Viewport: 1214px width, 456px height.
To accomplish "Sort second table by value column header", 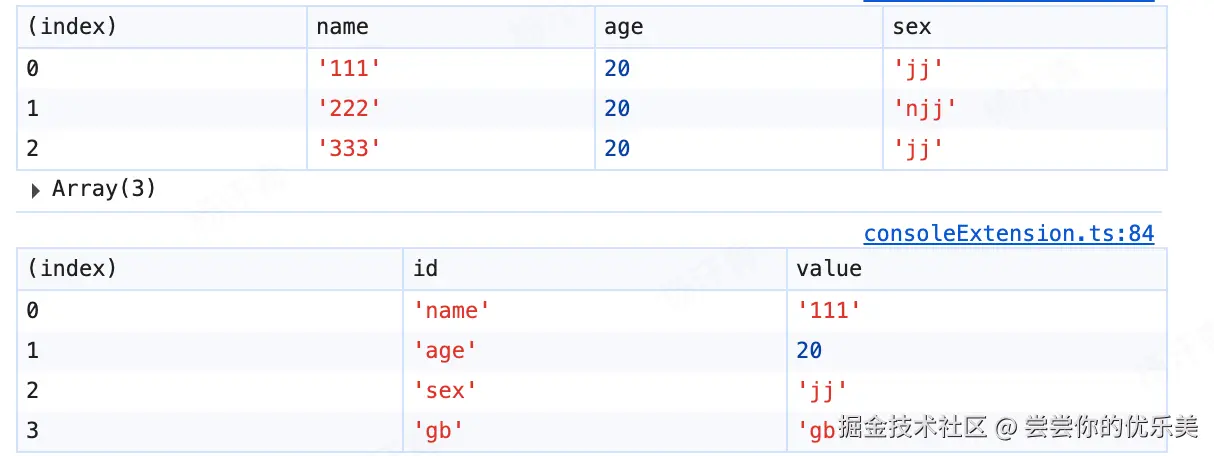I will [x=829, y=268].
